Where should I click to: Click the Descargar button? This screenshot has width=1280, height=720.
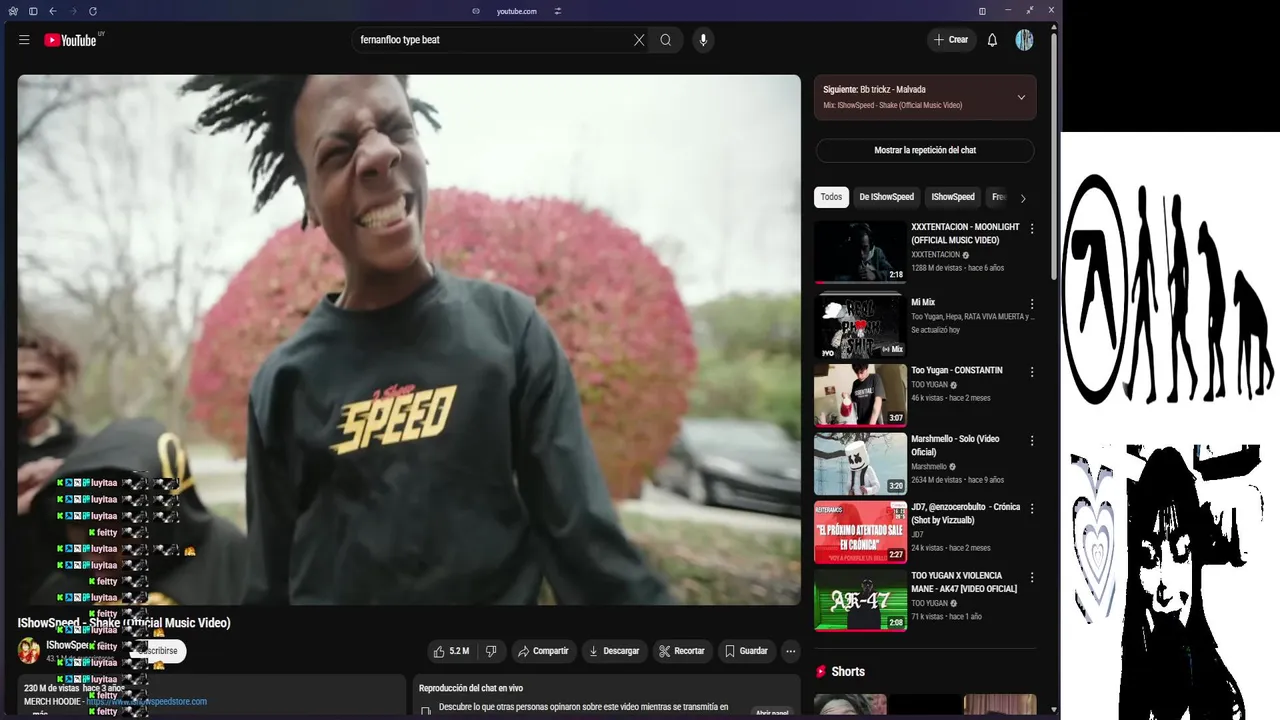[614, 651]
